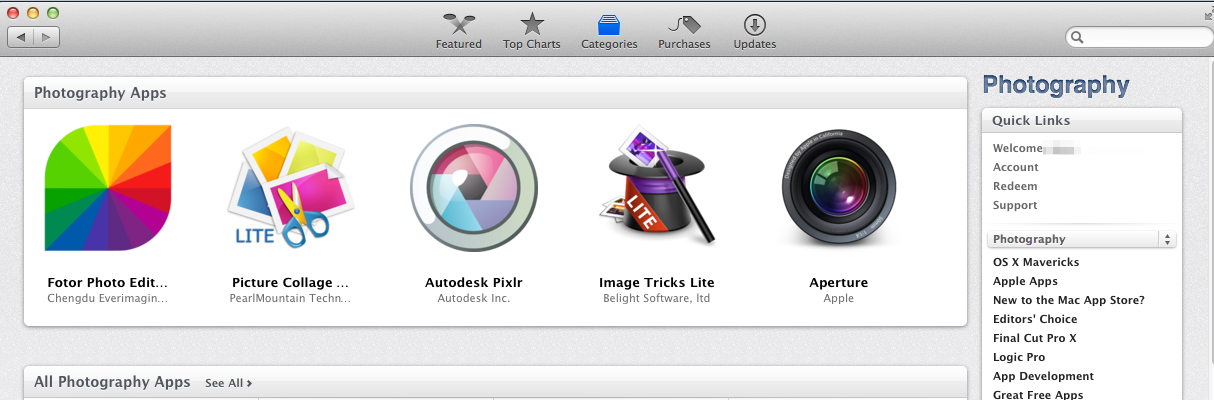
Task: Click the Welcome quick link
Action: pyautogui.click(x=1017, y=148)
